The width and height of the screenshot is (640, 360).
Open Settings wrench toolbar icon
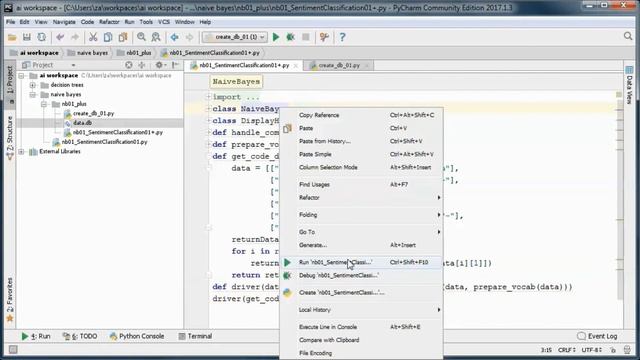click(324, 37)
